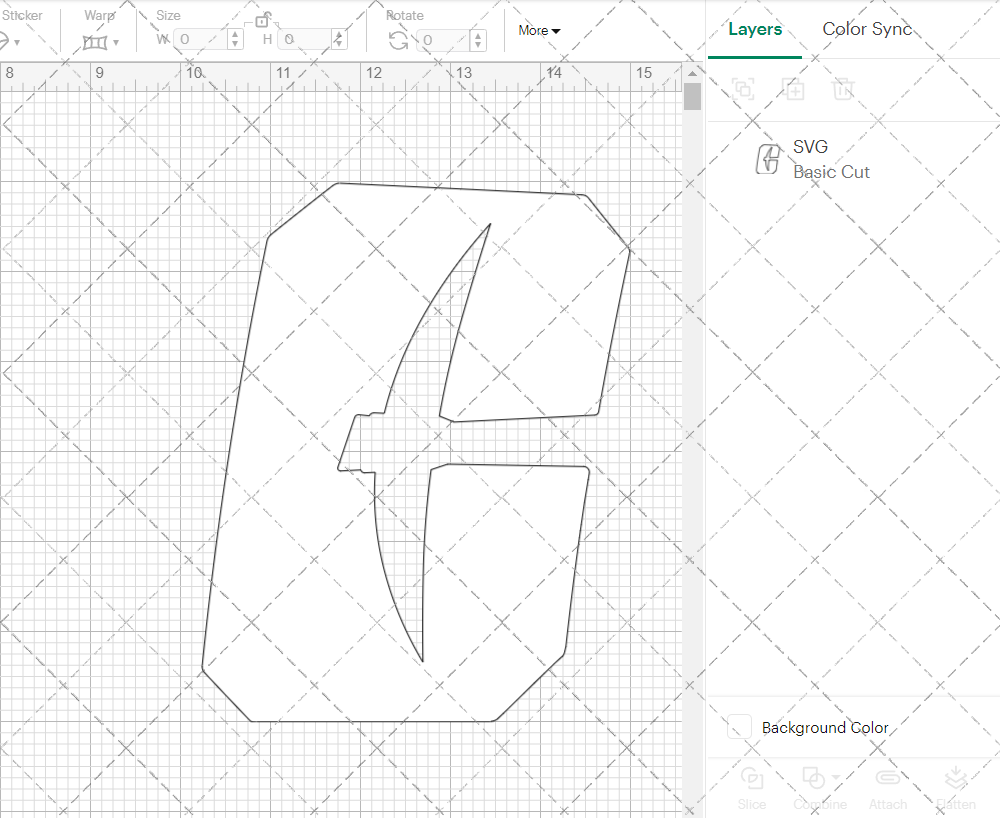Expand the More menu in toolbar
The image size is (1000, 818).
tap(539, 31)
